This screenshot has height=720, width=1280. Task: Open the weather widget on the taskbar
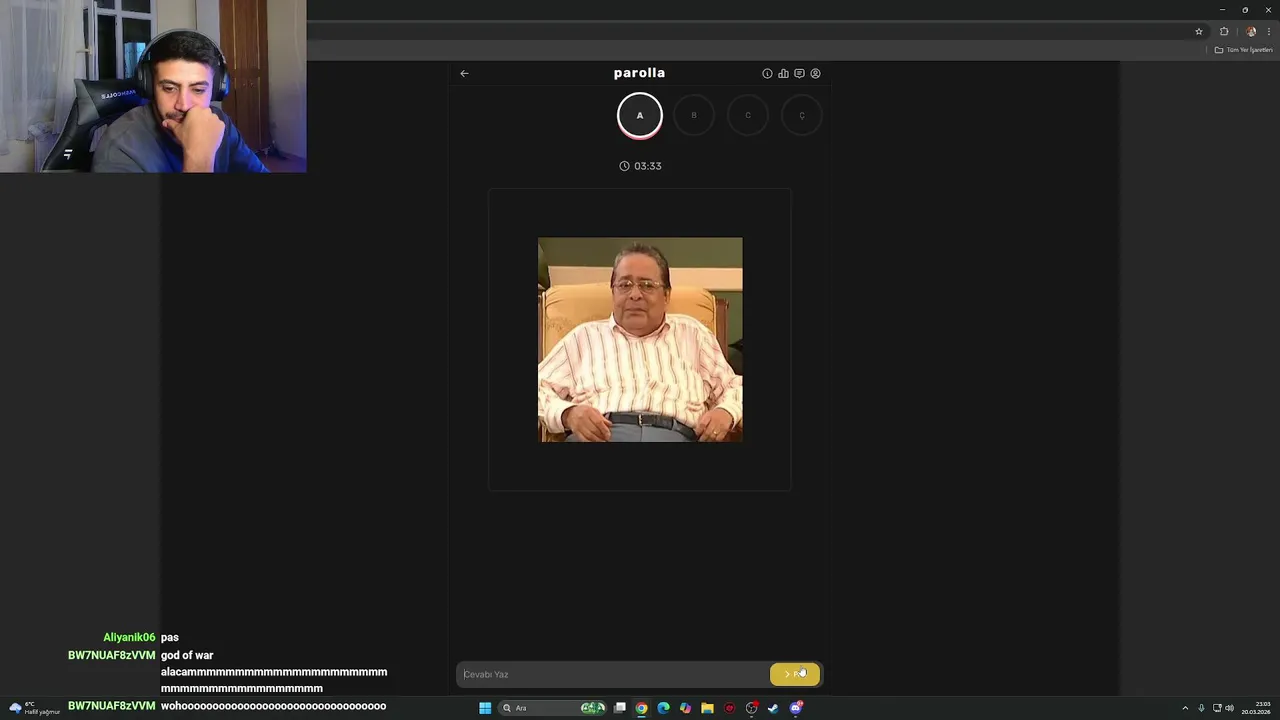34,708
